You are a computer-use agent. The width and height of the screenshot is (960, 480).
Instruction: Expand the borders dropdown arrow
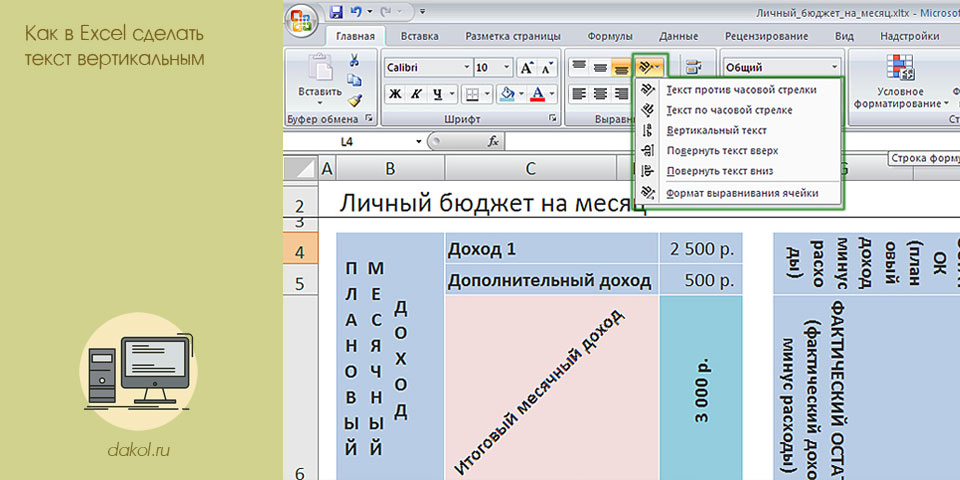point(487,94)
